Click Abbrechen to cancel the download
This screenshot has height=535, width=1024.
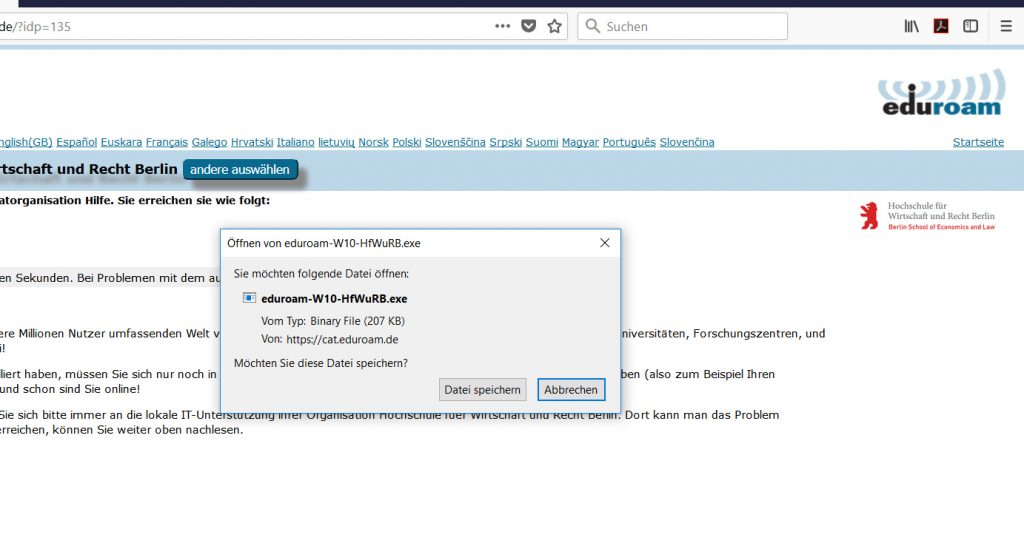click(x=571, y=390)
